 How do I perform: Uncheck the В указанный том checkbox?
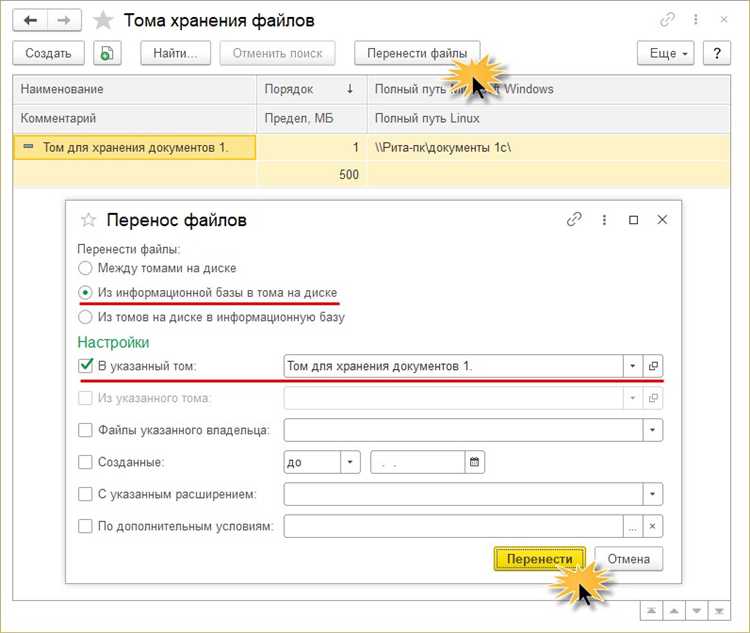86,366
